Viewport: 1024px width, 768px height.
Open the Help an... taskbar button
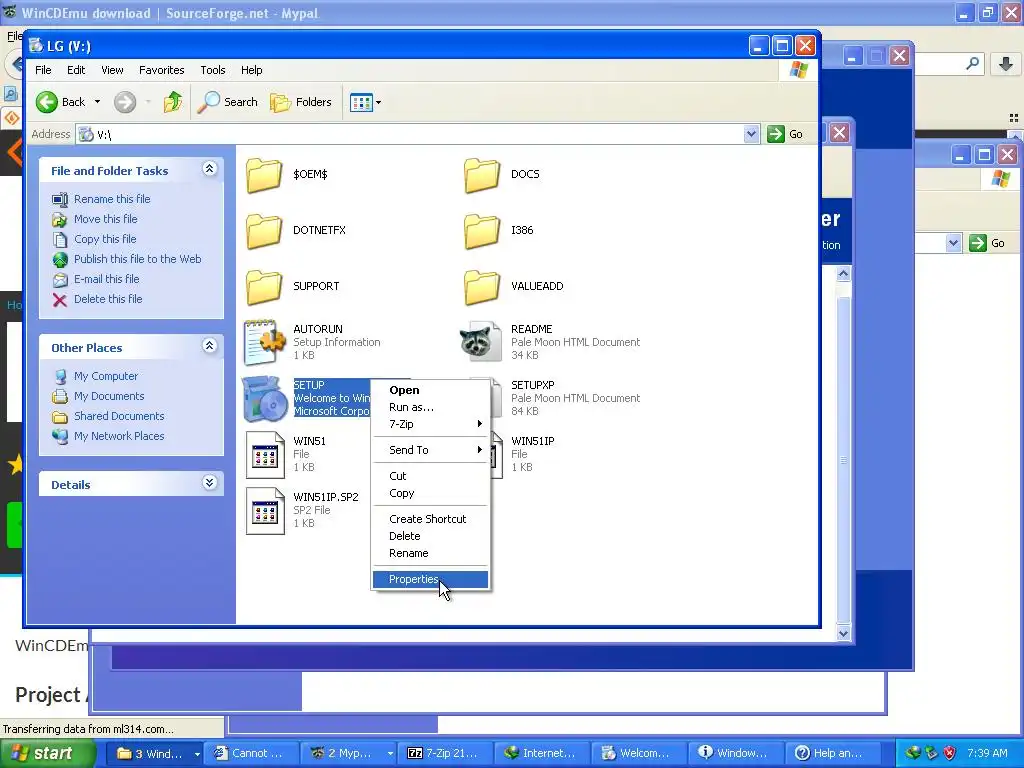coord(833,753)
